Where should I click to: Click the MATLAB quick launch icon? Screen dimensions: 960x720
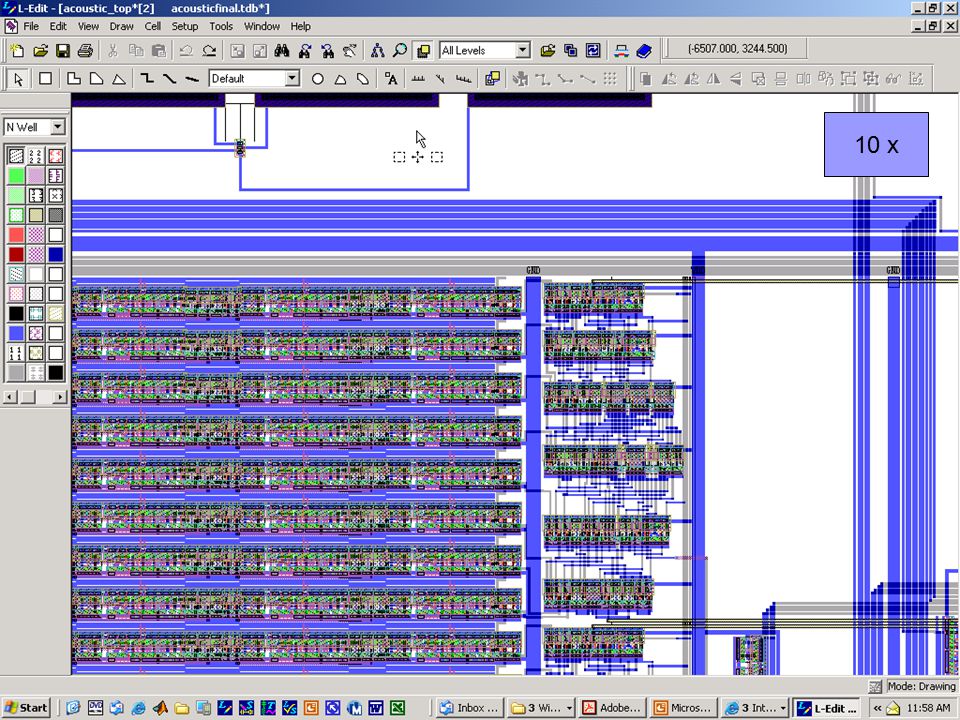160,708
